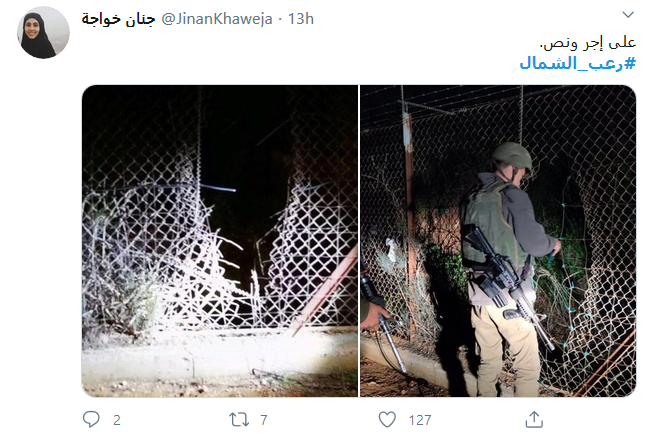Like the tweet with the heart icon
Image resolution: width=647 pixels, height=434 pixels.
pyautogui.click(x=387, y=420)
